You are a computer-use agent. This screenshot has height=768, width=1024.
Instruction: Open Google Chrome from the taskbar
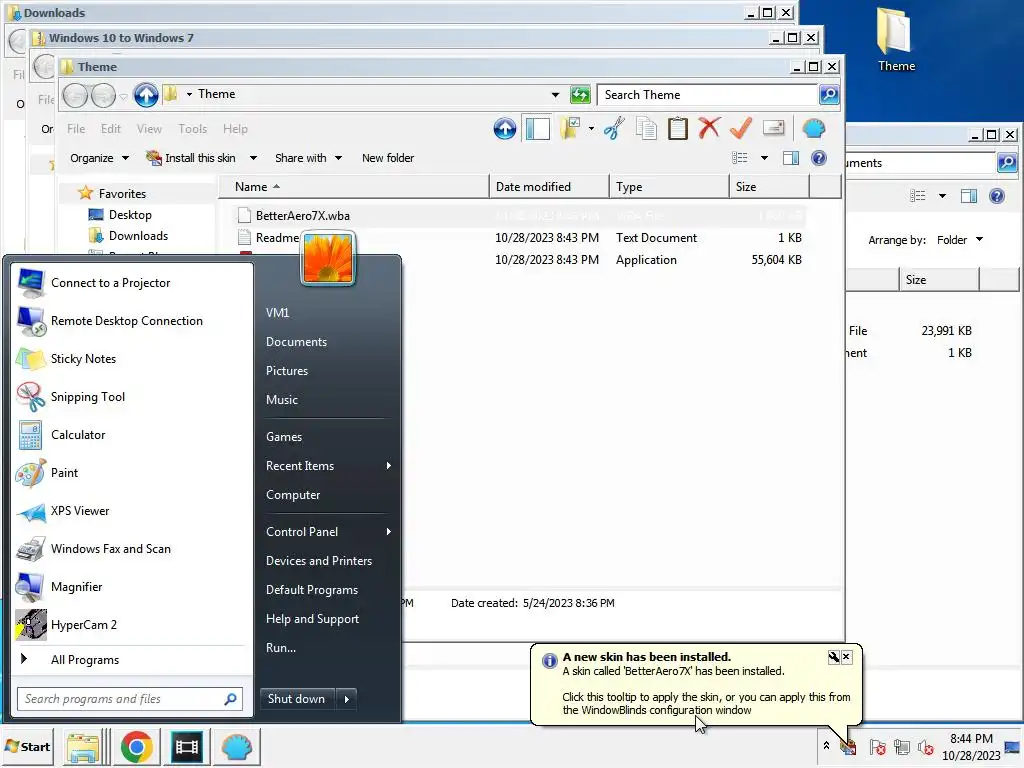click(136, 747)
